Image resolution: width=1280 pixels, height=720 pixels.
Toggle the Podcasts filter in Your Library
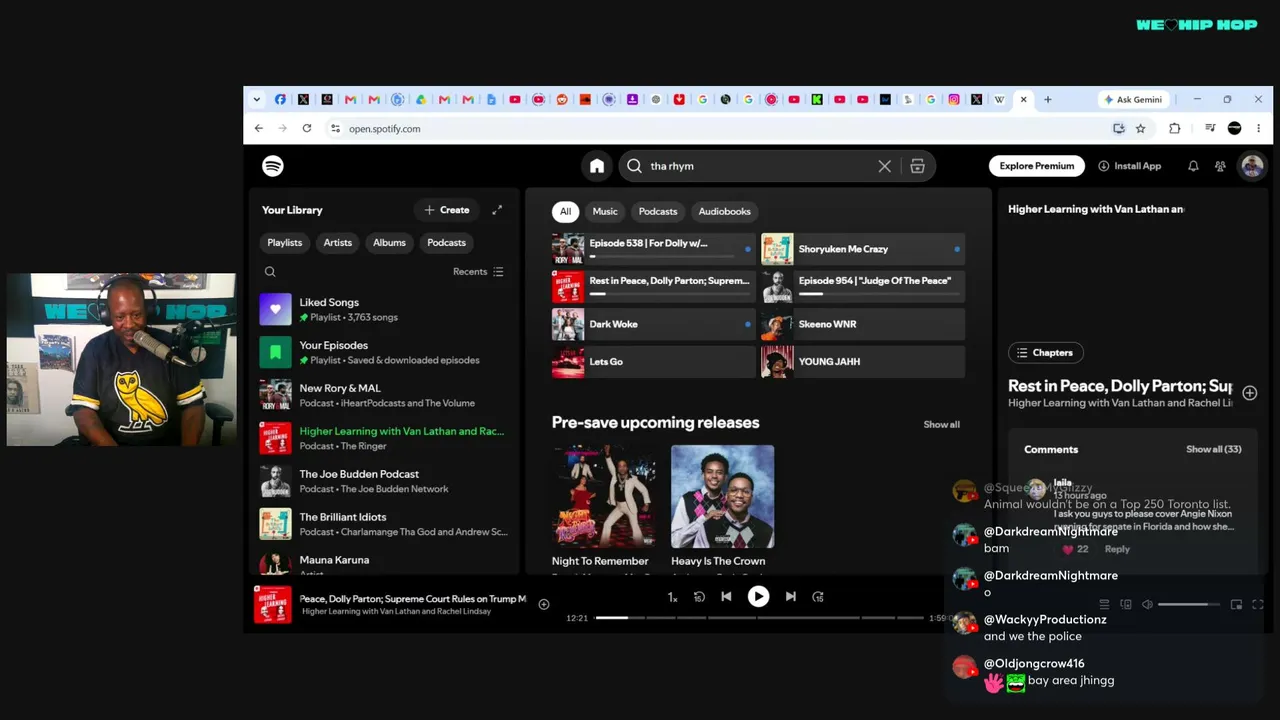[446, 243]
